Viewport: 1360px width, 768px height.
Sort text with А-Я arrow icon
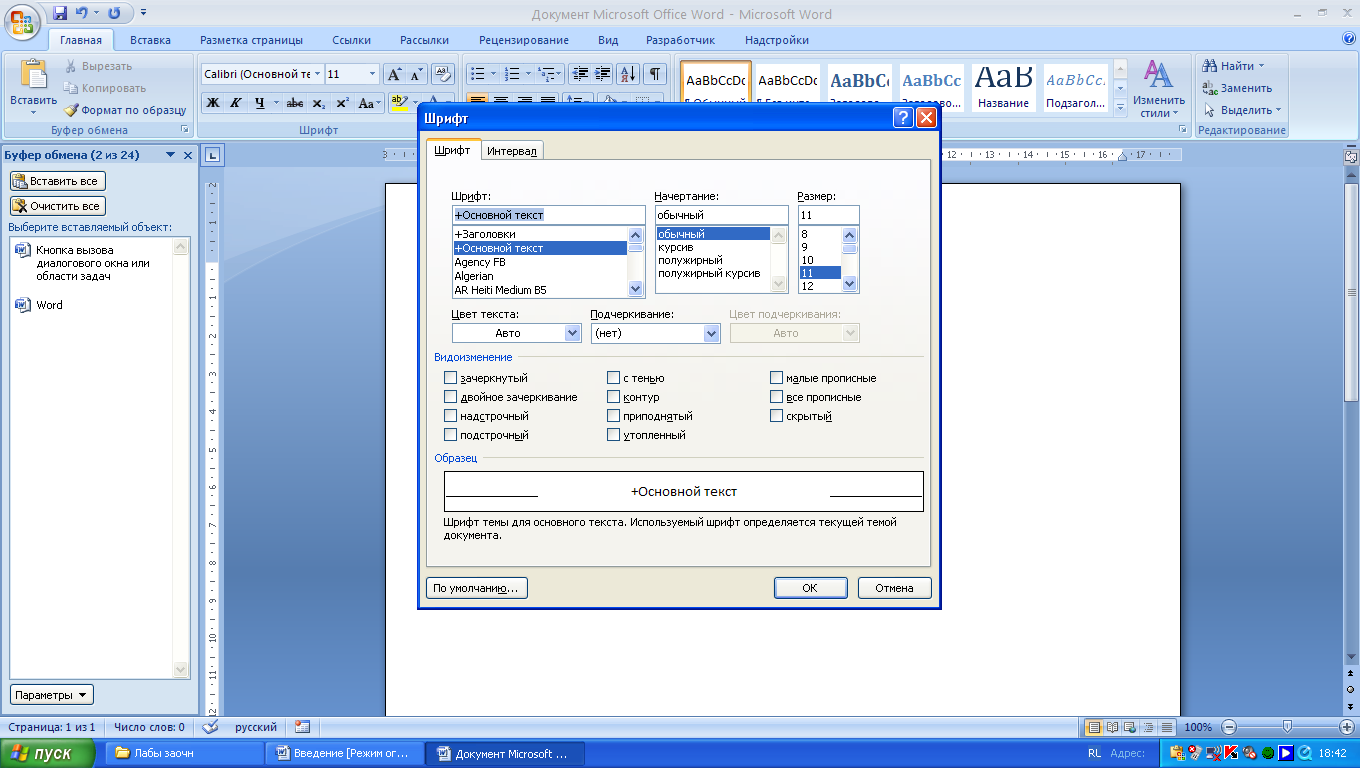pyautogui.click(x=628, y=74)
